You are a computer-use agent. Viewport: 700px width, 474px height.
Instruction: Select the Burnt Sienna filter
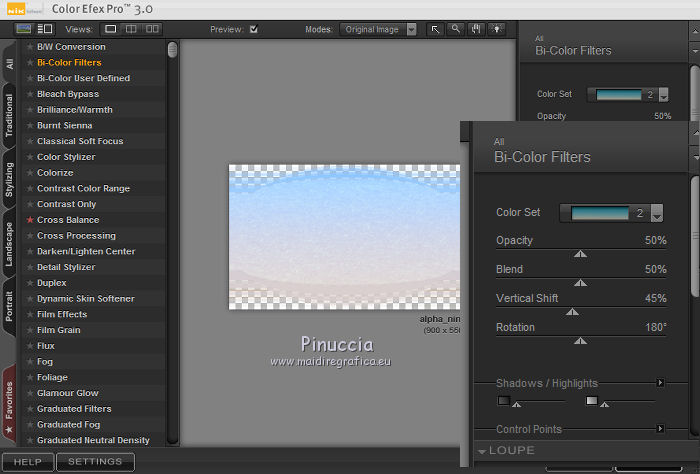tap(65, 125)
